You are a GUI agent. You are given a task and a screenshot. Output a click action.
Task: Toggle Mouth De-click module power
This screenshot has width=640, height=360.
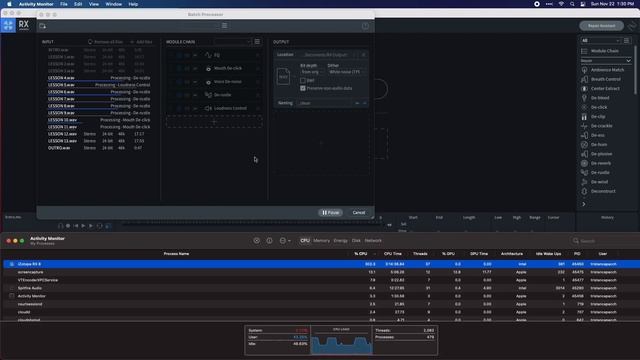coord(179,69)
